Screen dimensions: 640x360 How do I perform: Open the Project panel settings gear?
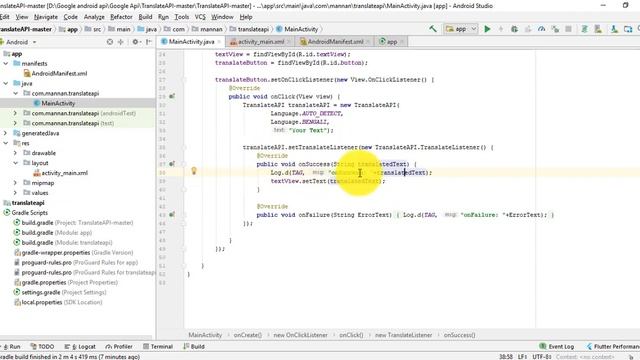(x=135, y=42)
